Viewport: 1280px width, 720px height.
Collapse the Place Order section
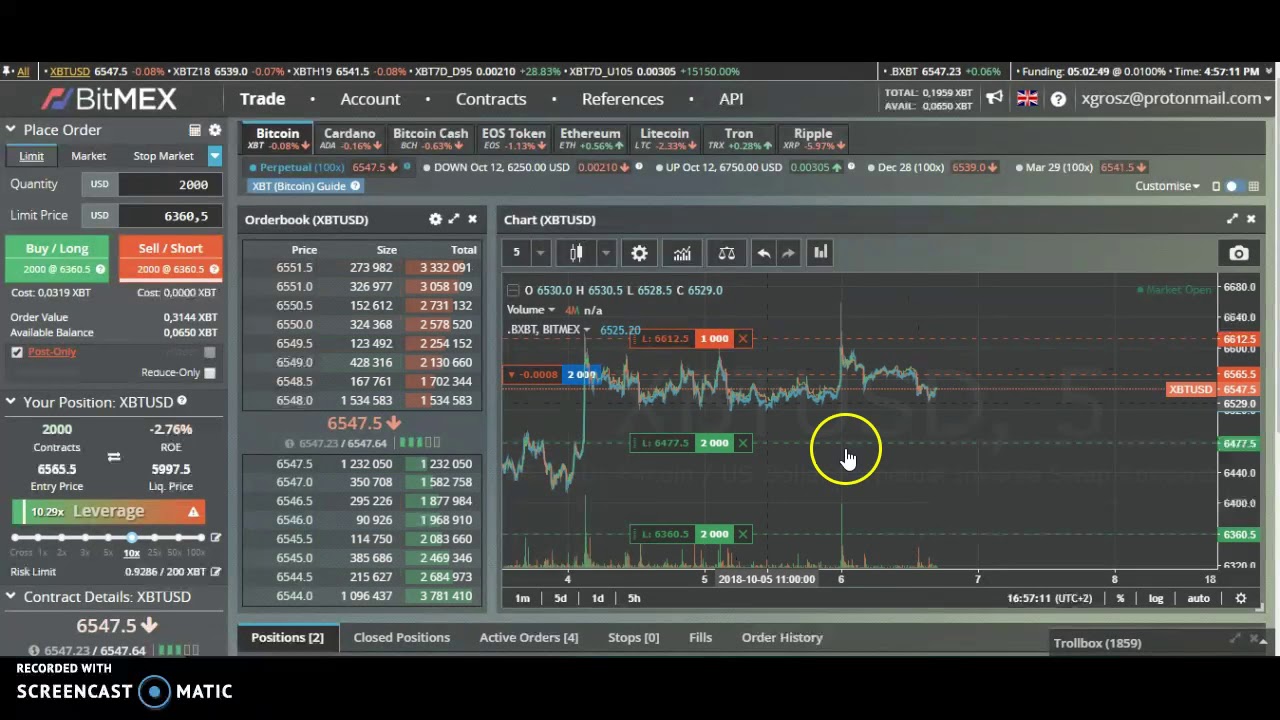tap(10, 130)
